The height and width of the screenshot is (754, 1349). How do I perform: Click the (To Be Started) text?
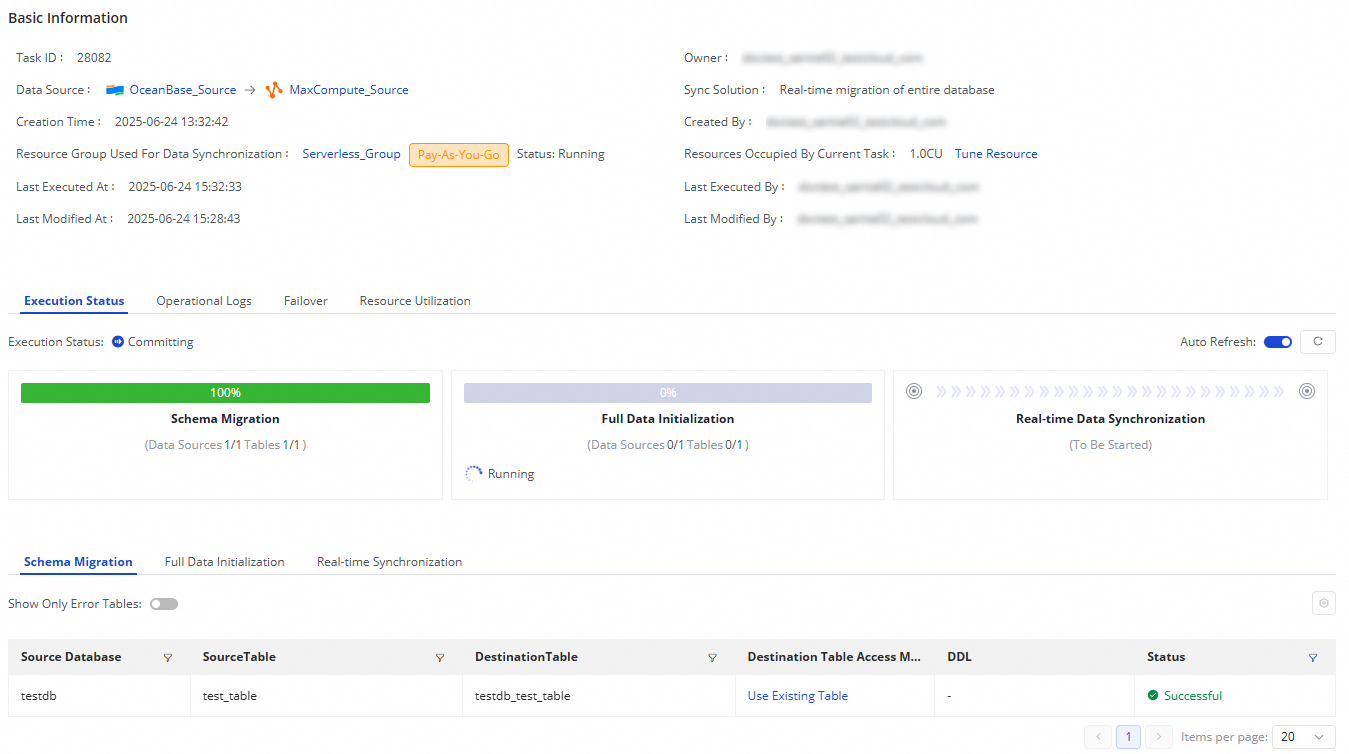(1110, 445)
